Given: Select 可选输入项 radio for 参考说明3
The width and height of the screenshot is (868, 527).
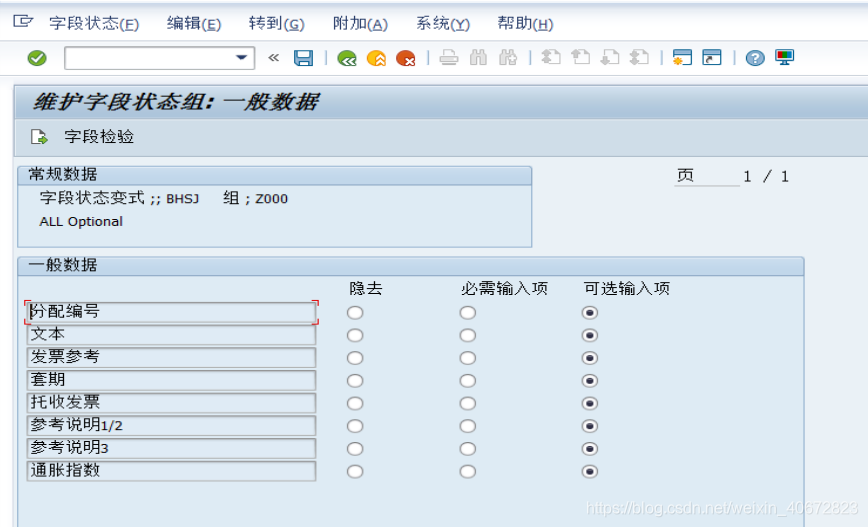Looking at the screenshot, I should [x=590, y=449].
